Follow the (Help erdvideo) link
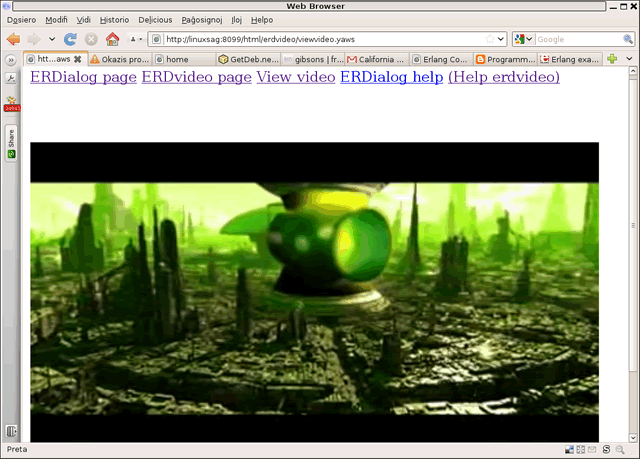The image size is (640, 459). coord(504,77)
